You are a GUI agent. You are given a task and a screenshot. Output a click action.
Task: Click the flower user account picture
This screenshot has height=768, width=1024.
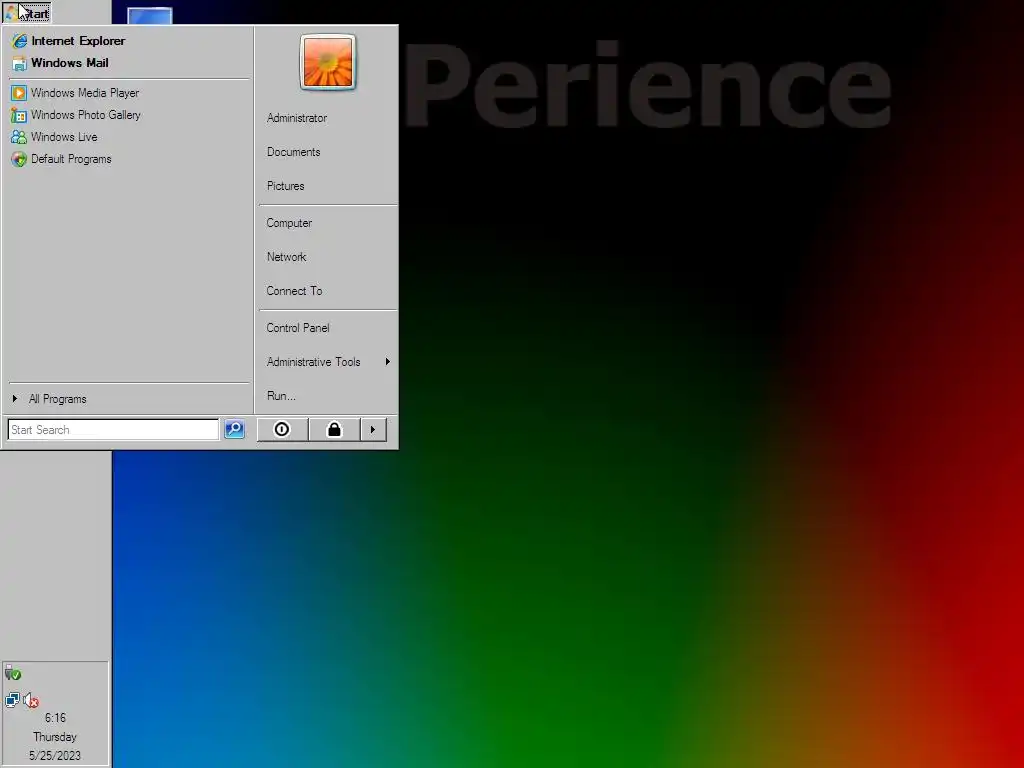point(328,62)
